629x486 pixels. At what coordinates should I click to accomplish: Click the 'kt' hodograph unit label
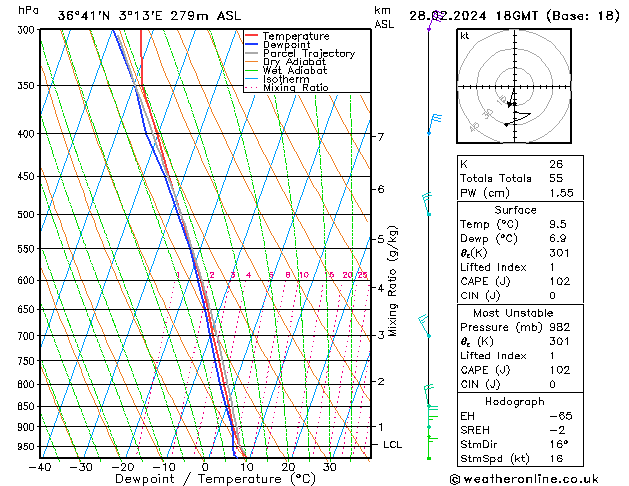[464, 35]
